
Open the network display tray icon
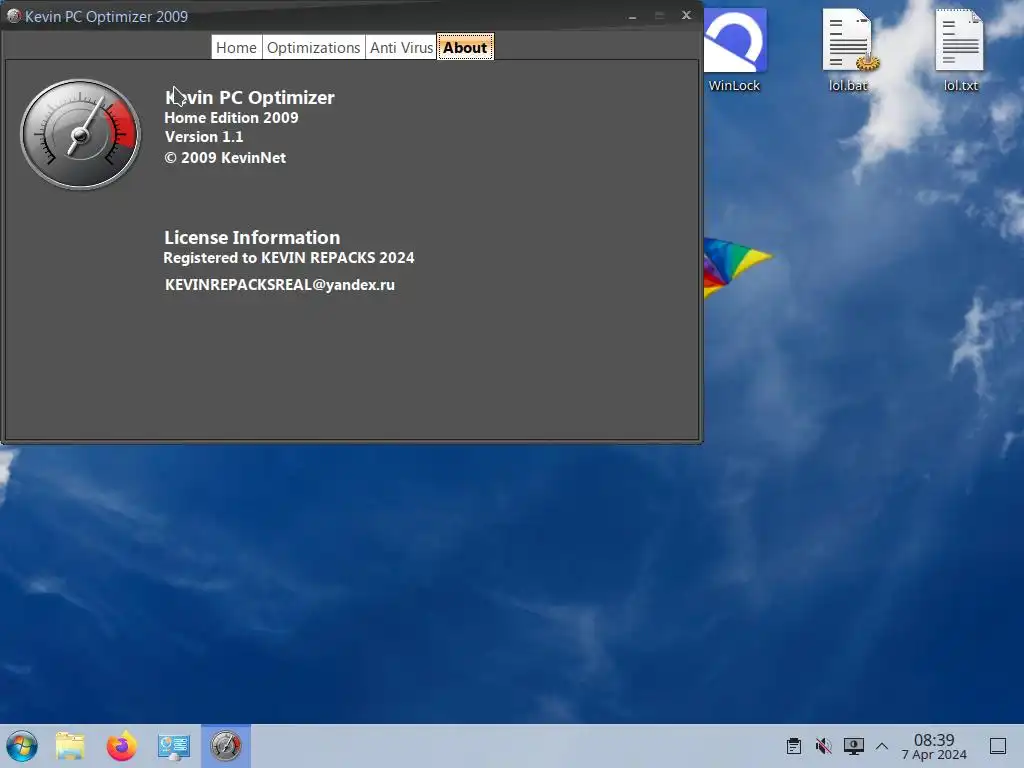(x=854, y=746)
